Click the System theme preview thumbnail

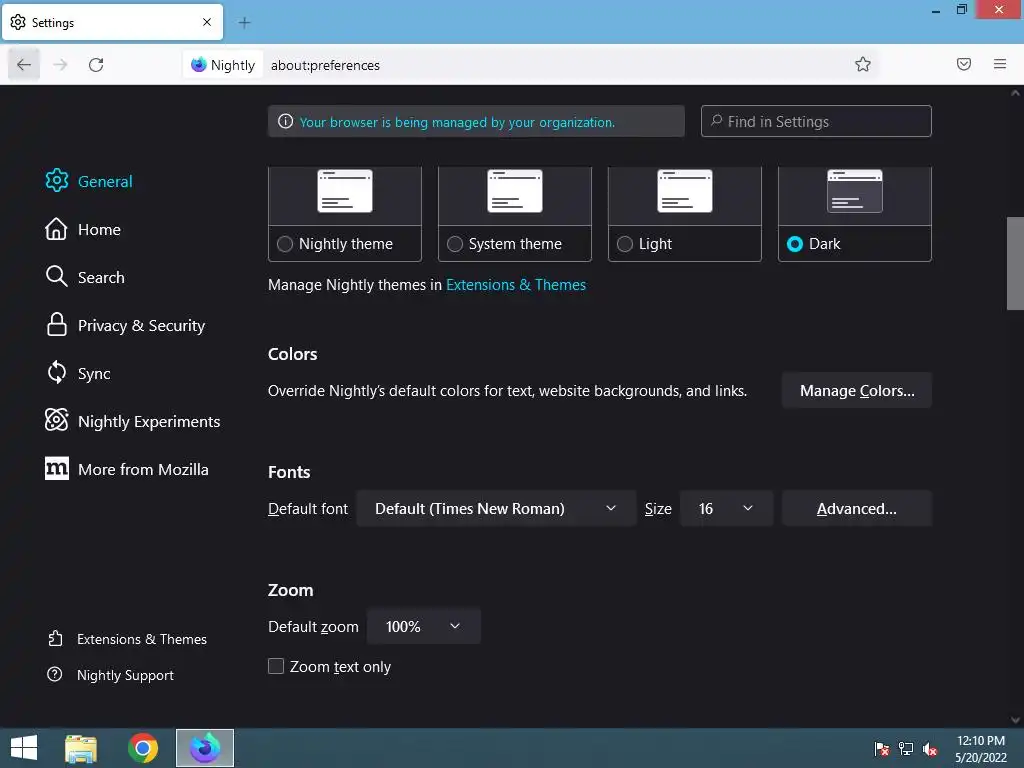(x=515, y=191)
